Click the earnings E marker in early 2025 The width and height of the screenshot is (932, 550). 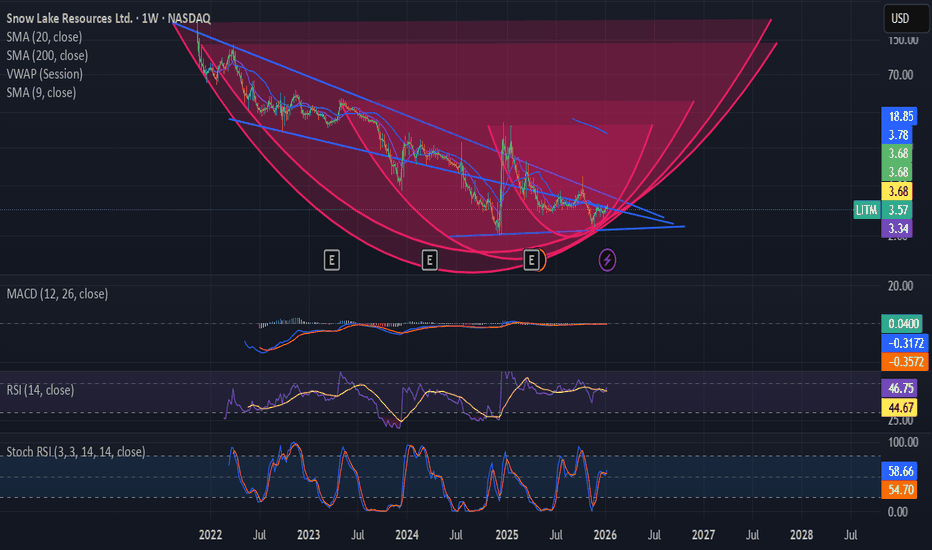point(532,260)
